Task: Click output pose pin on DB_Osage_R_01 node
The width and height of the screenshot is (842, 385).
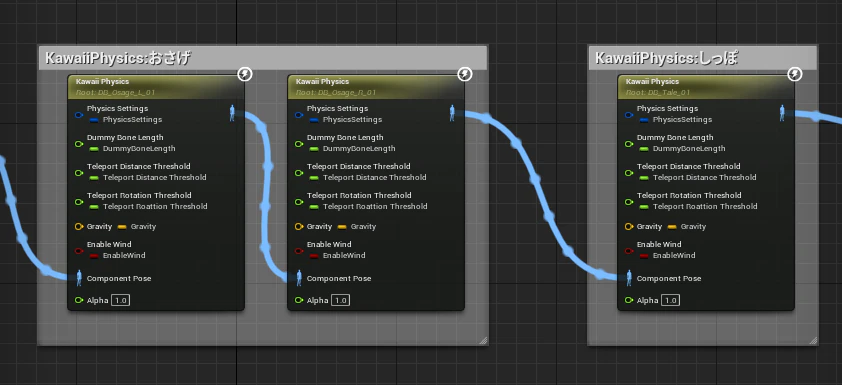Action: pos(453,113)
